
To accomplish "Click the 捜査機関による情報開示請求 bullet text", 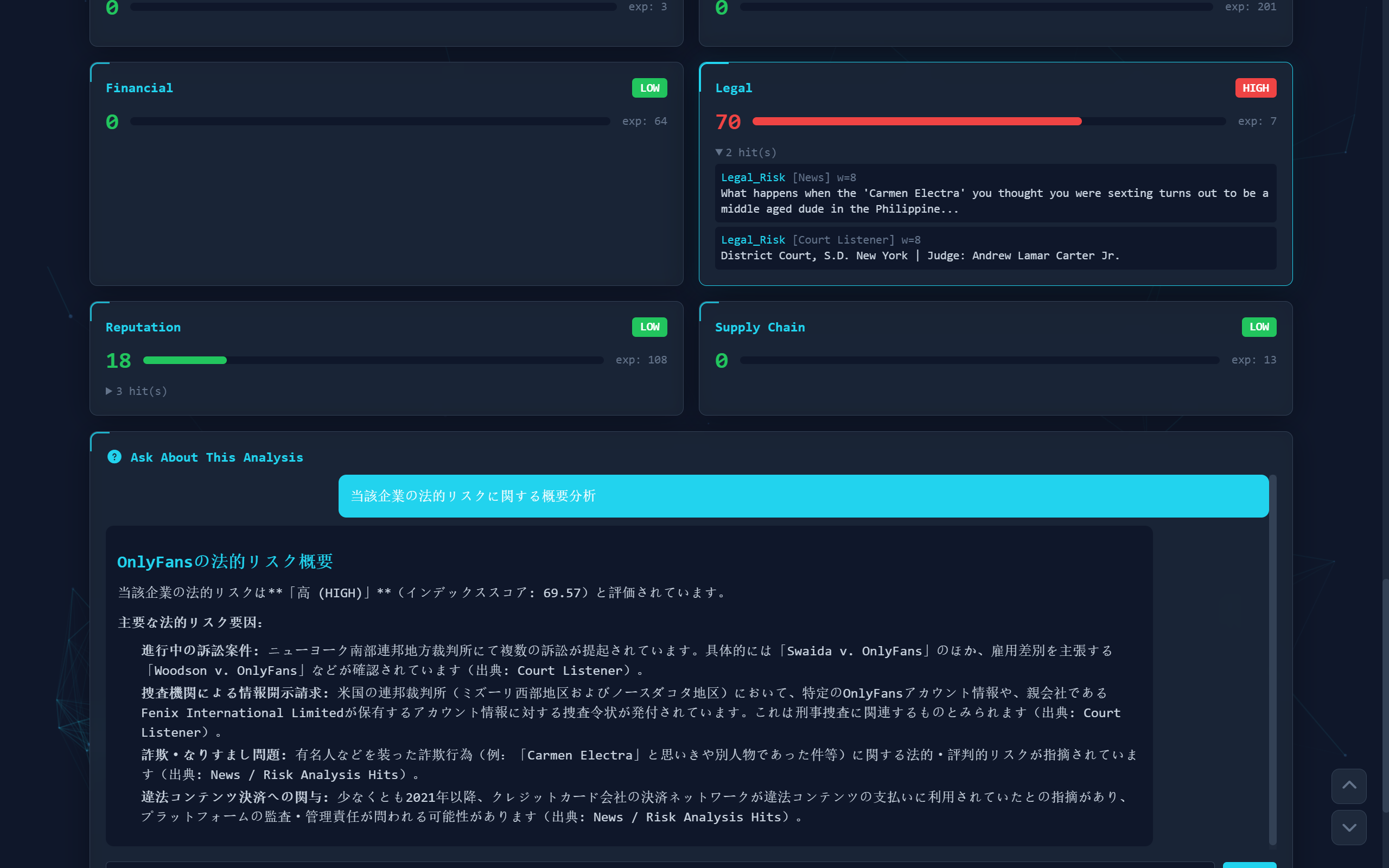I will tap(631, 712).
